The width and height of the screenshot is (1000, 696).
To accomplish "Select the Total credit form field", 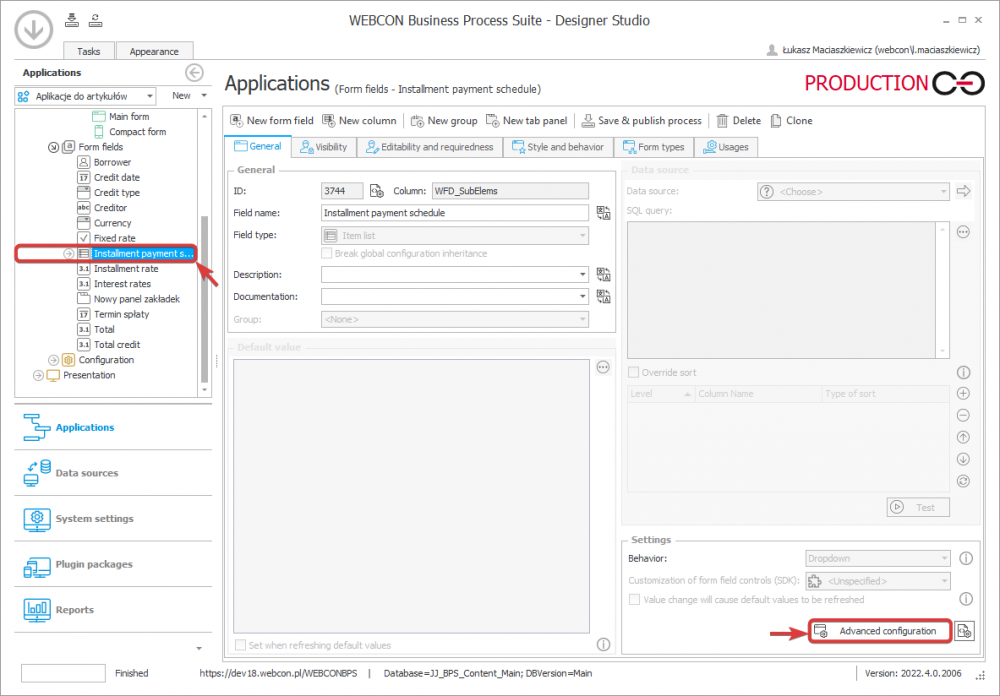I will tap(117, 345).
